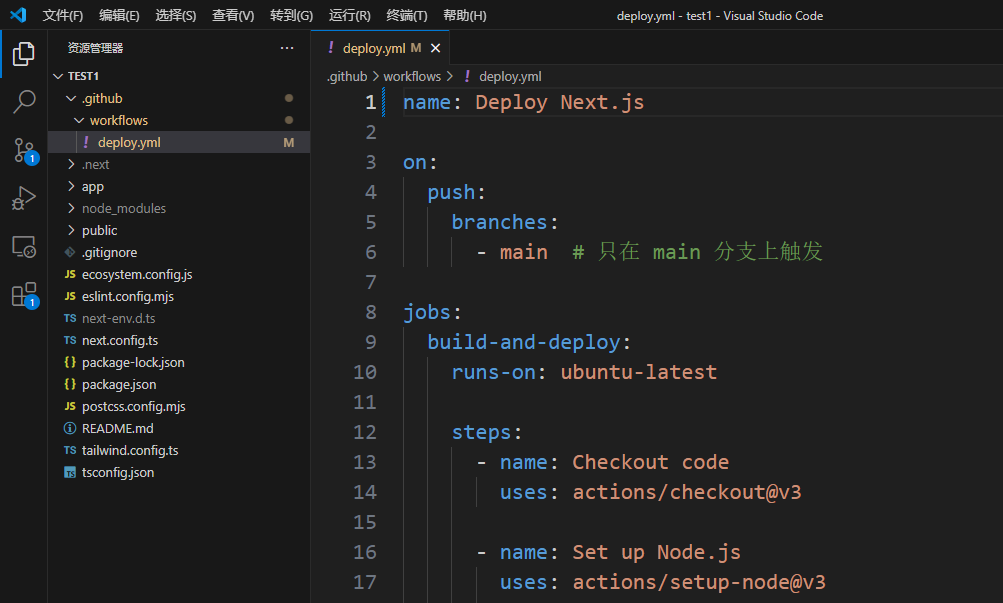The width and height of the screenshot is (1003, 603).
Task: Click the TS icon beside next-env.d.ts
Action: click(x=70, y=318)
